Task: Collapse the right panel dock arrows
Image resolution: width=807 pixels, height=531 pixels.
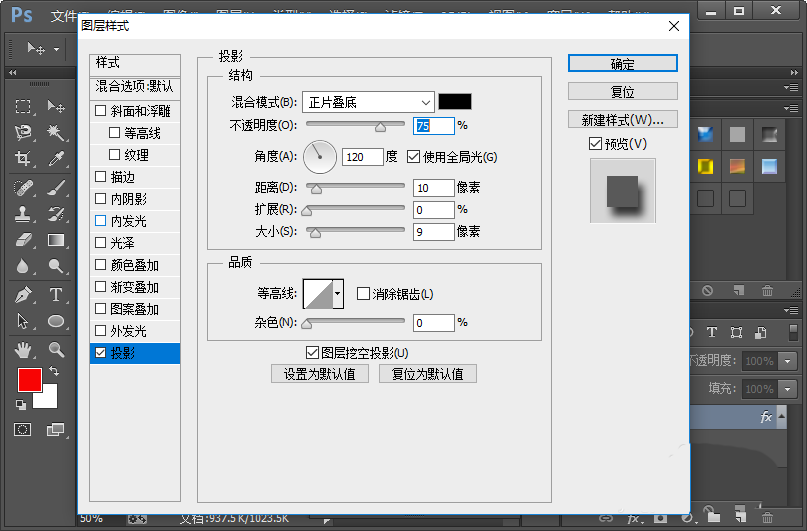Action: [x=794, y=73]
